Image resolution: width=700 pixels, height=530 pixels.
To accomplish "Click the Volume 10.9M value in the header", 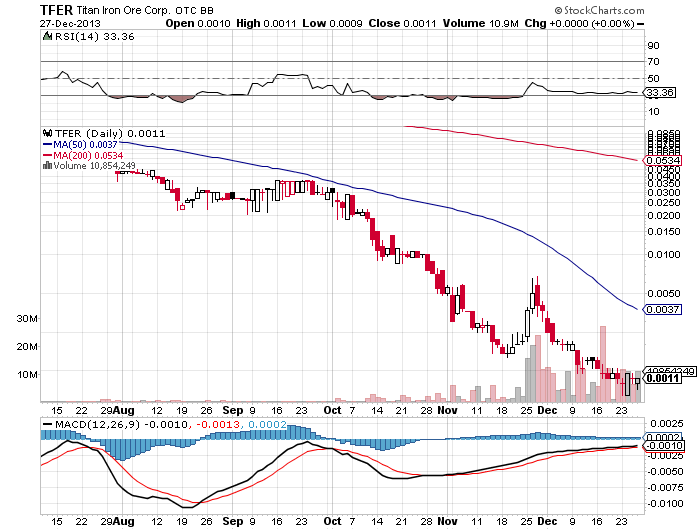I will [480, 23].
